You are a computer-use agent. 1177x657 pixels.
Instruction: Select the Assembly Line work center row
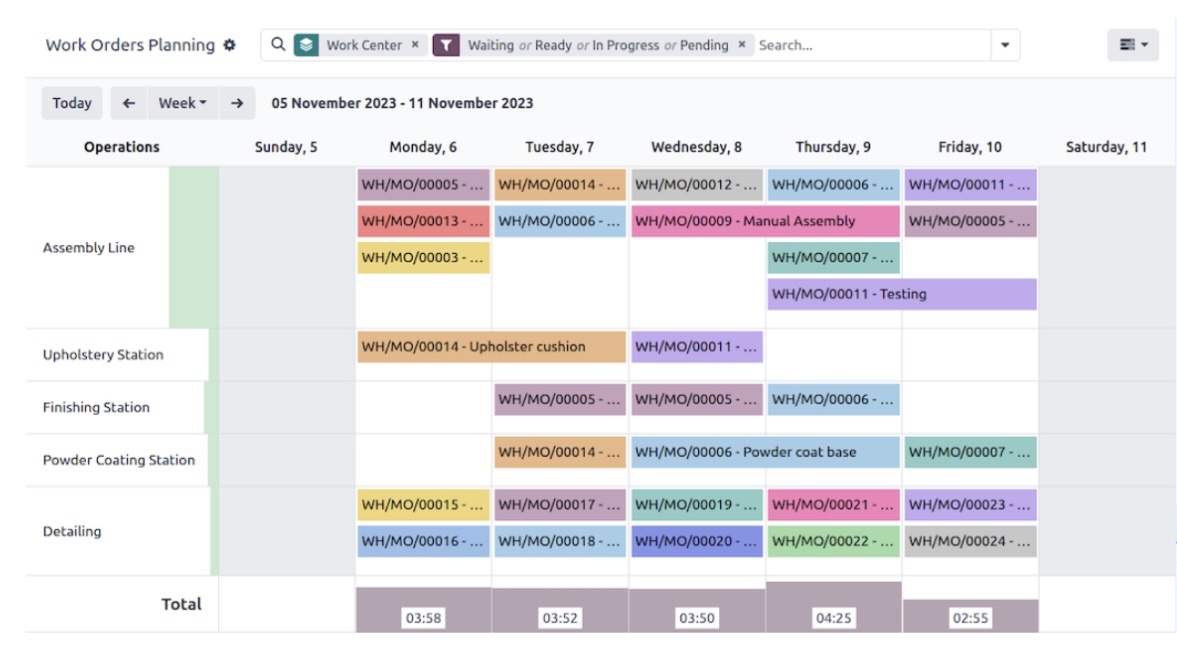[89, 248]
